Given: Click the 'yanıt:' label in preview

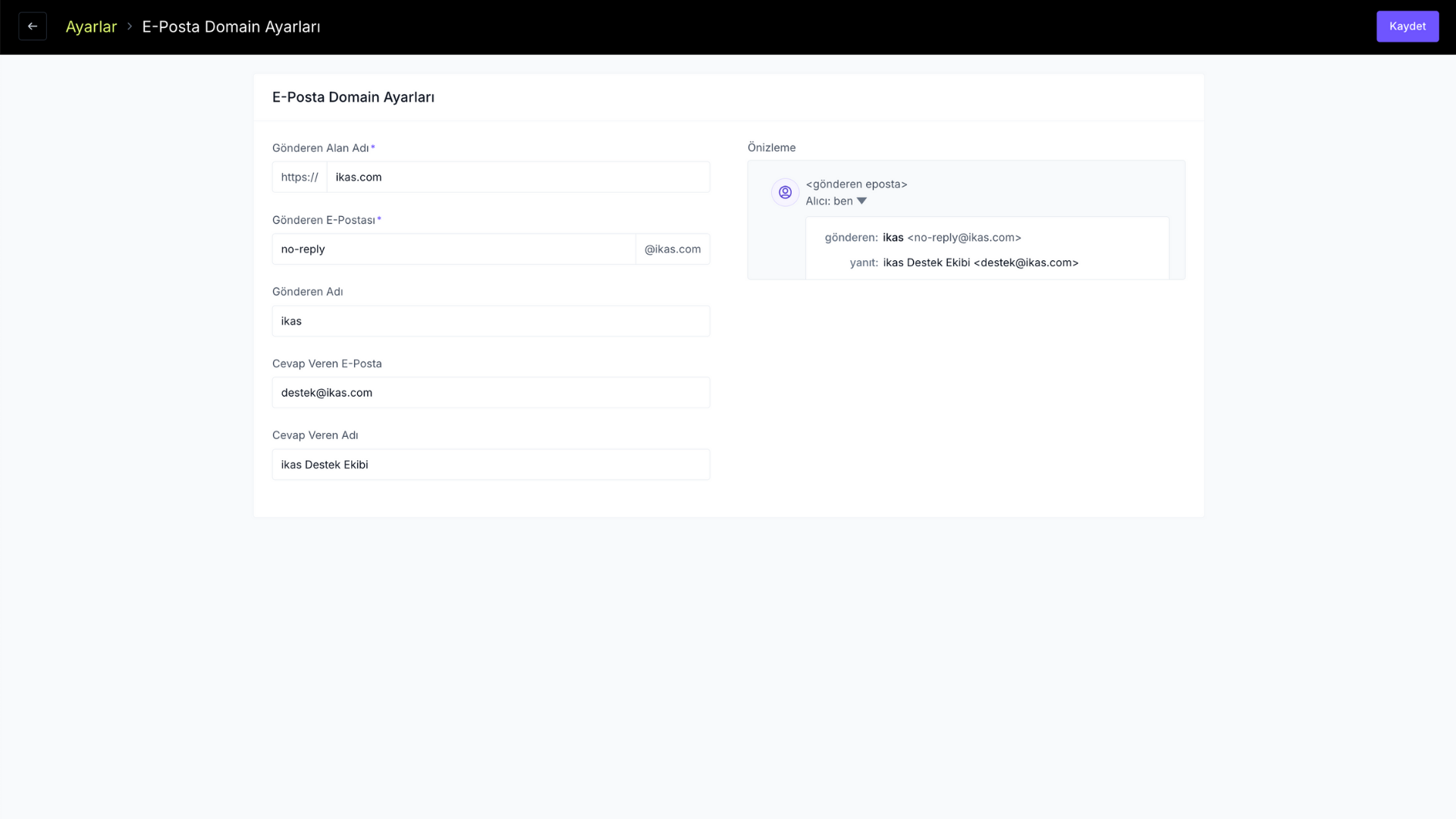Looking at the screenshot, I should click(x=864, y=262).
